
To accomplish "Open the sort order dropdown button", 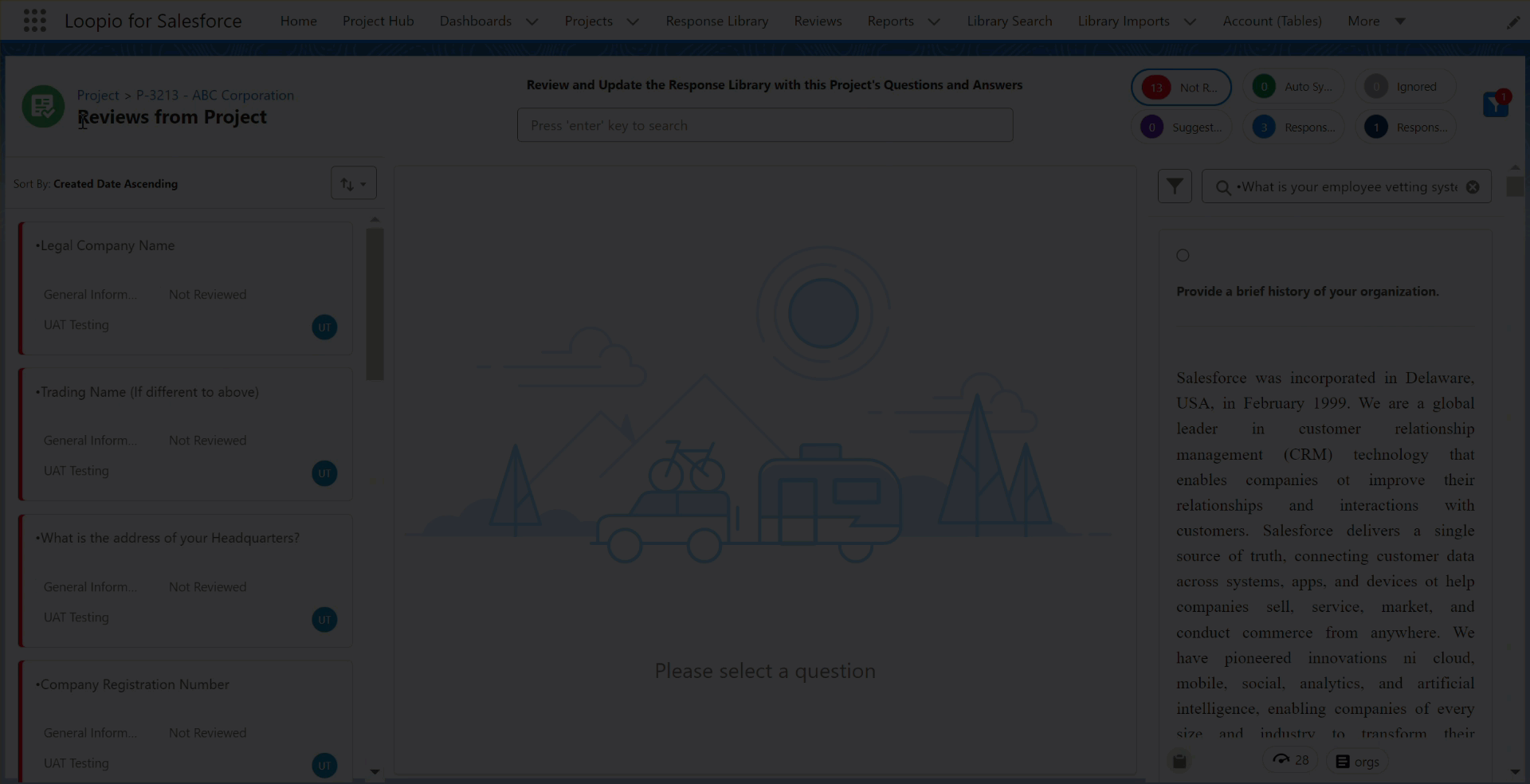I will pos(353,183).
